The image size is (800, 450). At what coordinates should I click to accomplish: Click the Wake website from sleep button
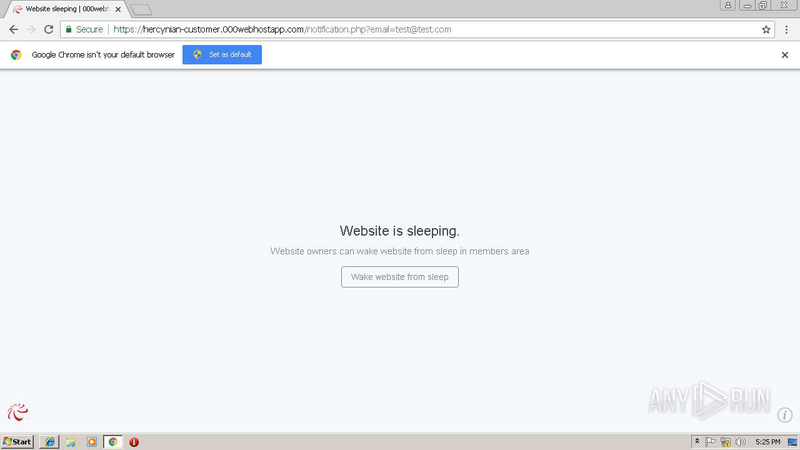click(400, 277)
